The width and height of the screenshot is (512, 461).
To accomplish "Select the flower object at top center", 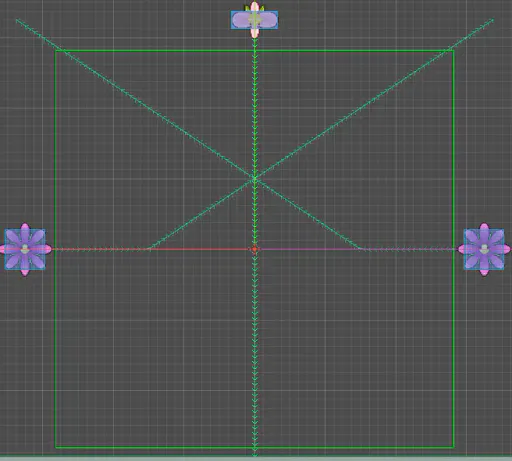I will pyautogui.click(x=254, y=20).
